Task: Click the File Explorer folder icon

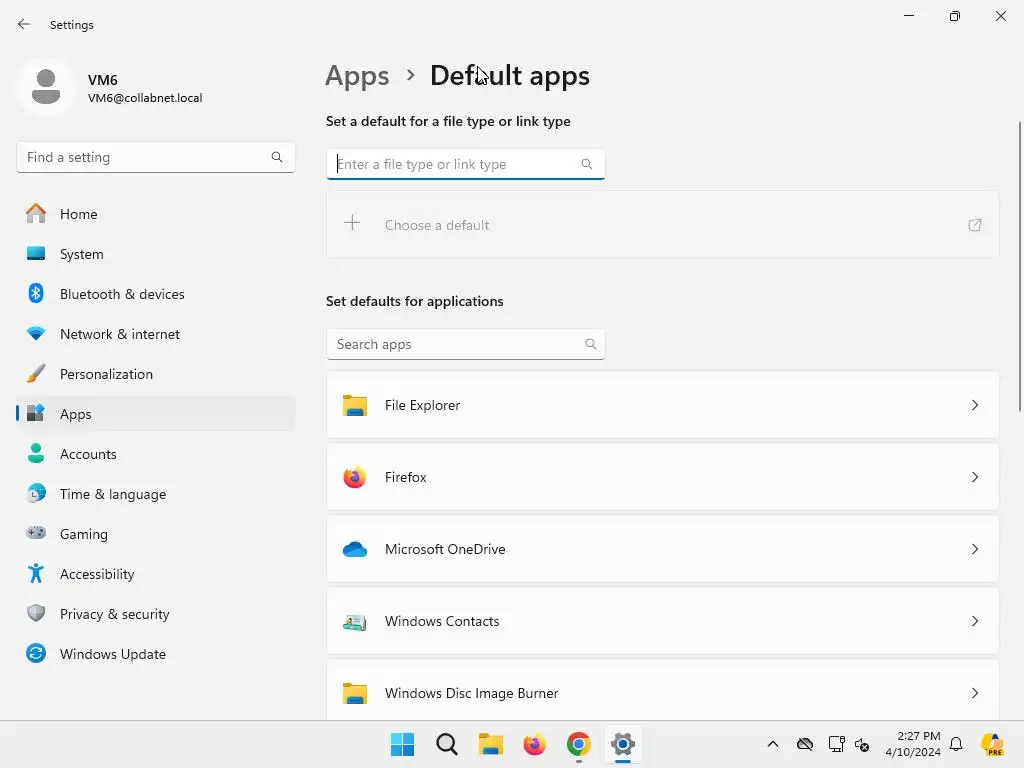Action: 355,406
